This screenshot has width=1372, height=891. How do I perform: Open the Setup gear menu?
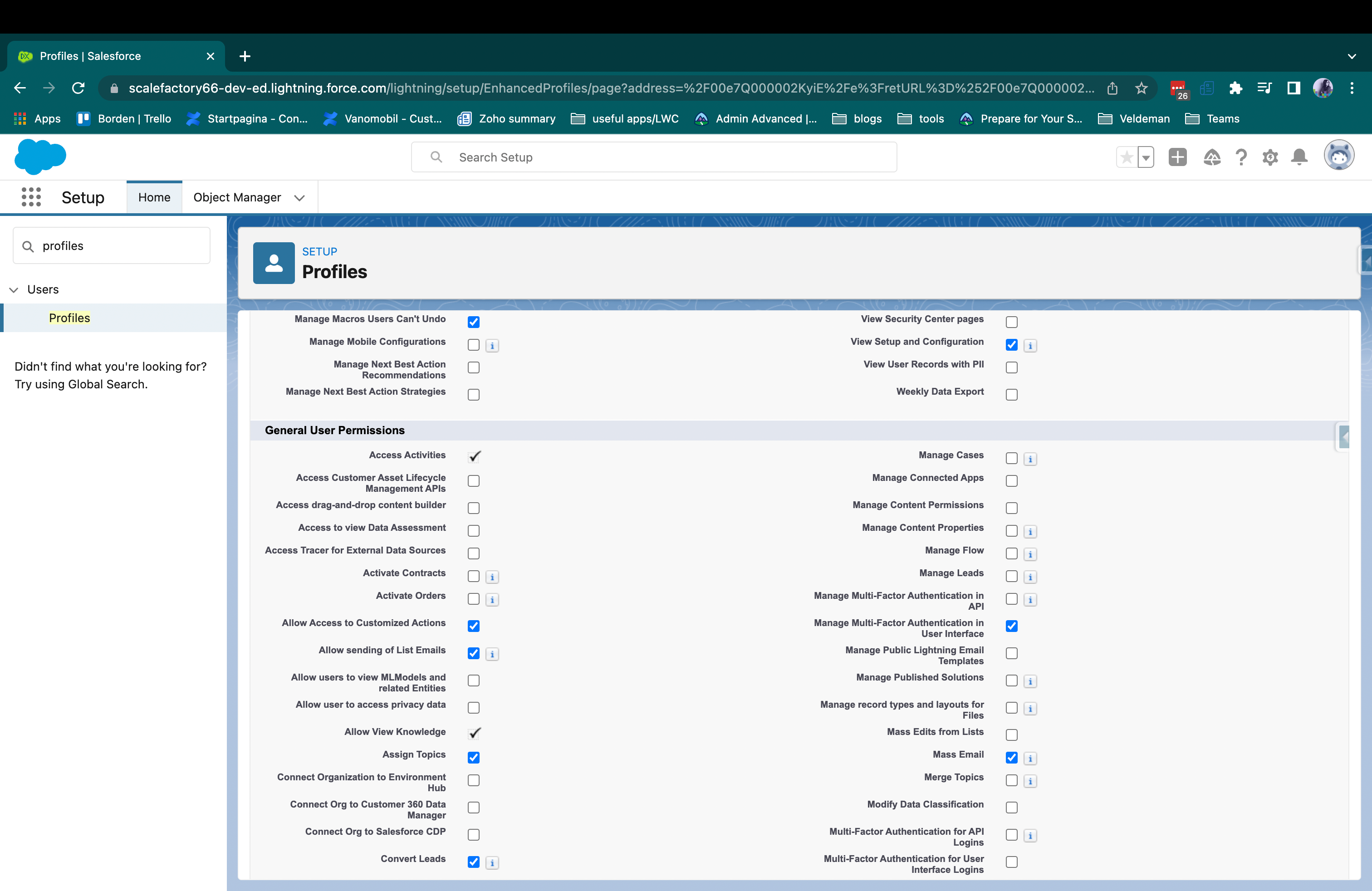(1270, 157)
